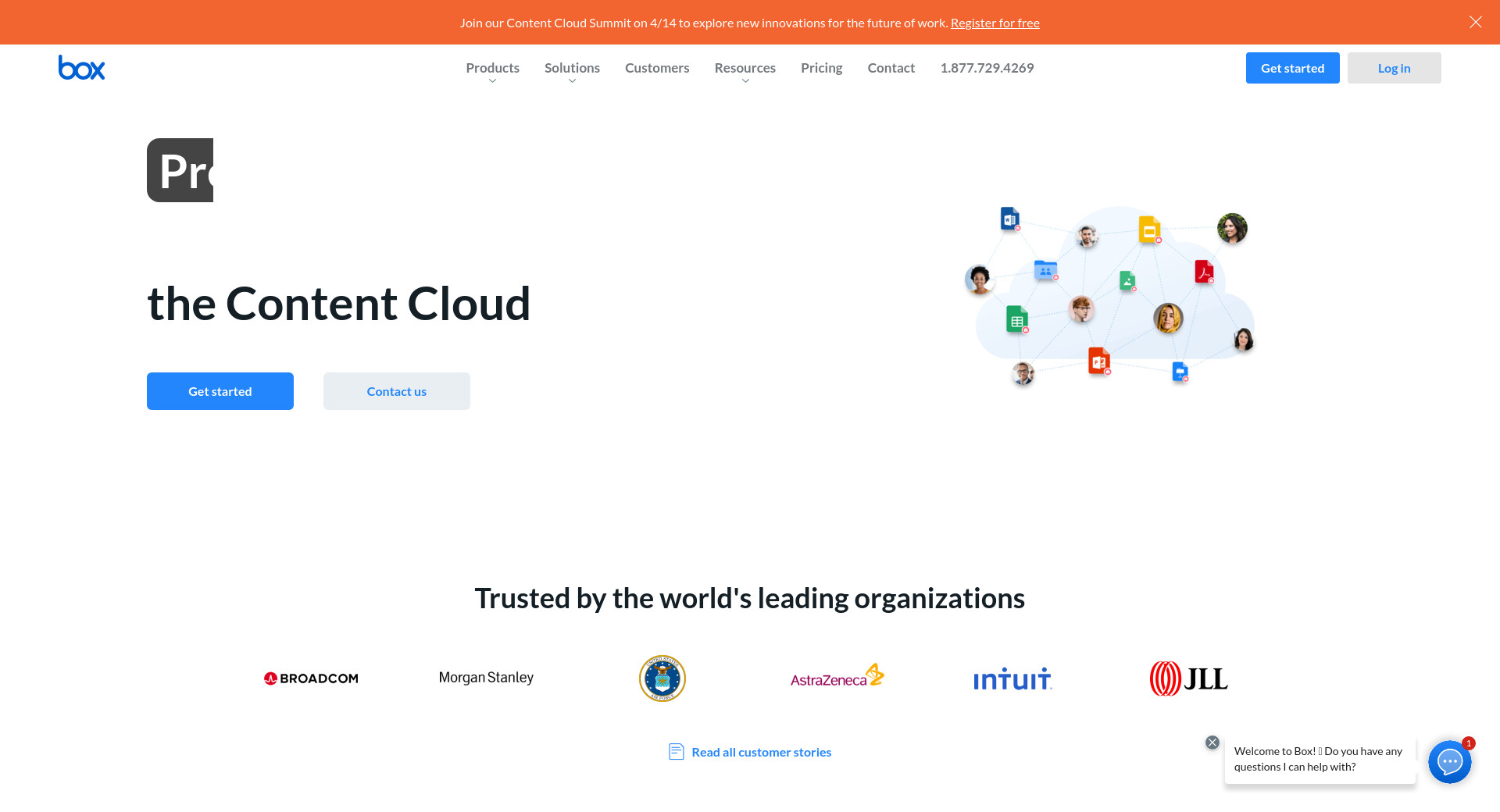This screenshot has height=812, width=1500.
Task: Dismiss the welcome chat message popup
Action: 1212,743
